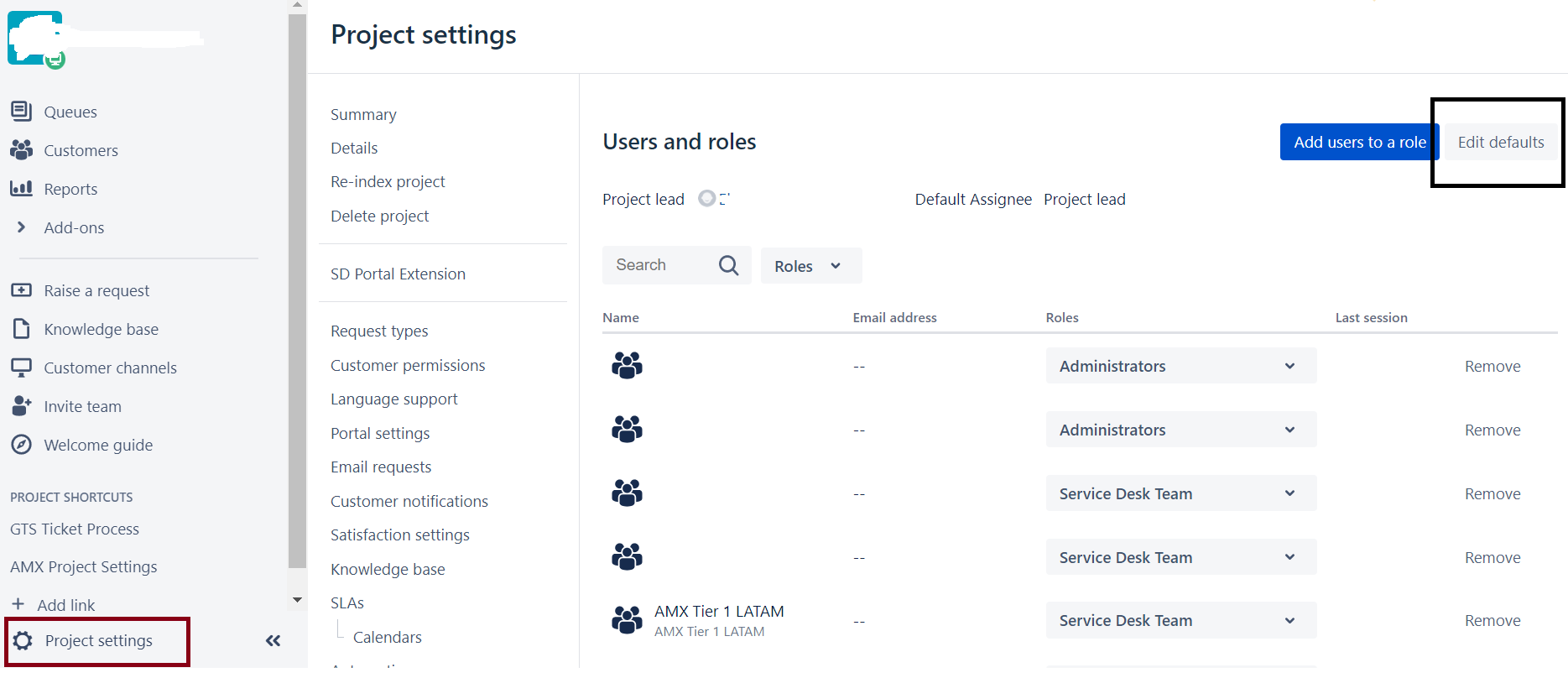The height and width of the screenshot is (678, 1568).
Task: Open the Queues sidebar icon
Action: [21, 112]
